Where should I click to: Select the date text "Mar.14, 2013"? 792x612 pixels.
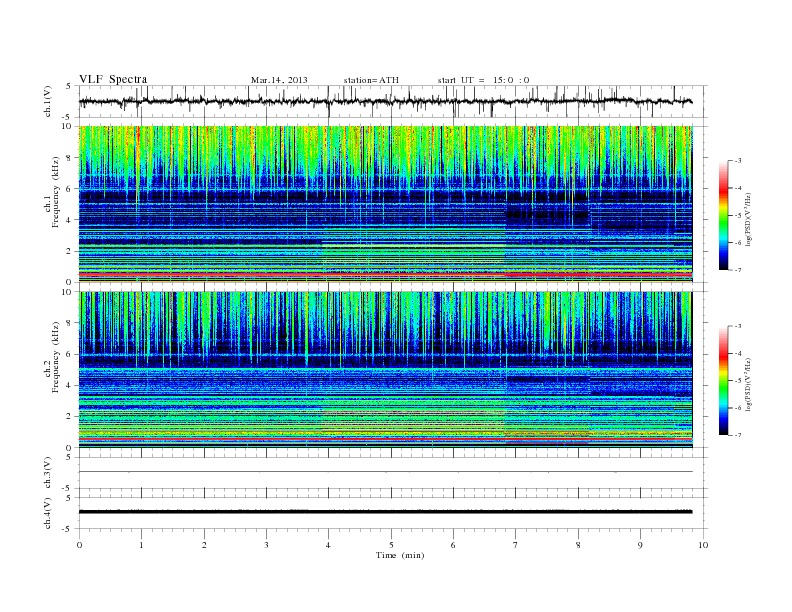[279, 80]
